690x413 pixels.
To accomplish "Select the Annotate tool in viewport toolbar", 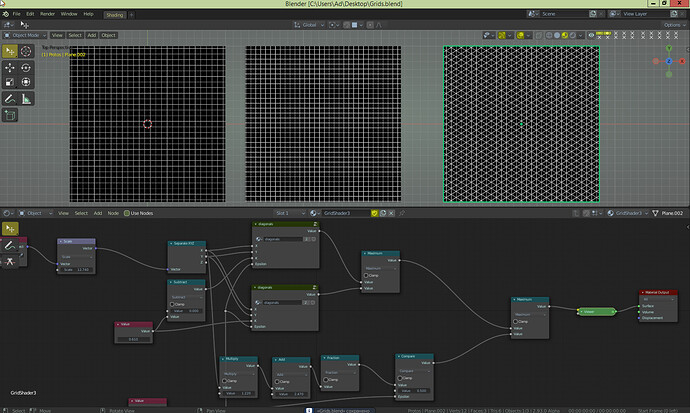I will coord(10,99).
